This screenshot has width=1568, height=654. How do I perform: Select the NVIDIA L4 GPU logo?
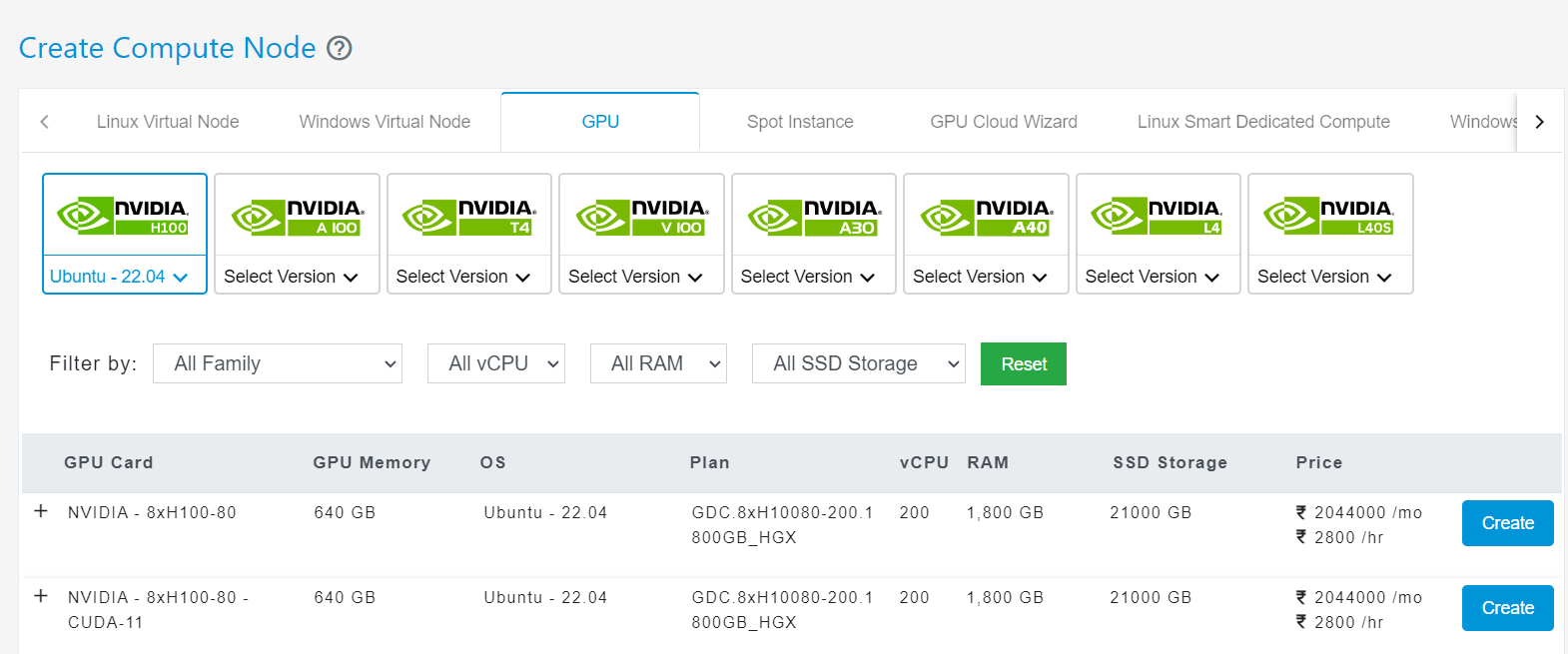1158,216
